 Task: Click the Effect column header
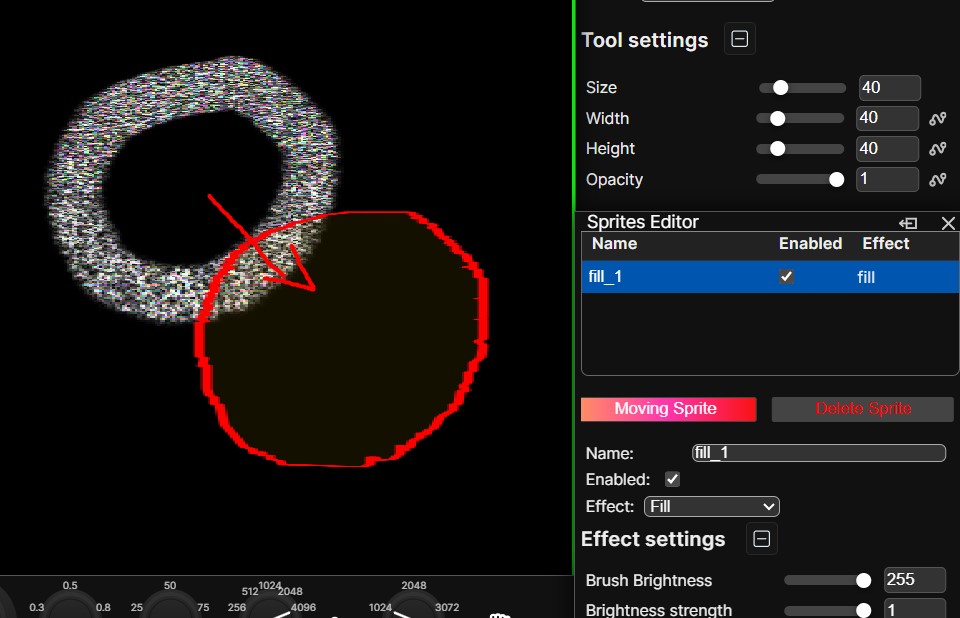[885, 244]
